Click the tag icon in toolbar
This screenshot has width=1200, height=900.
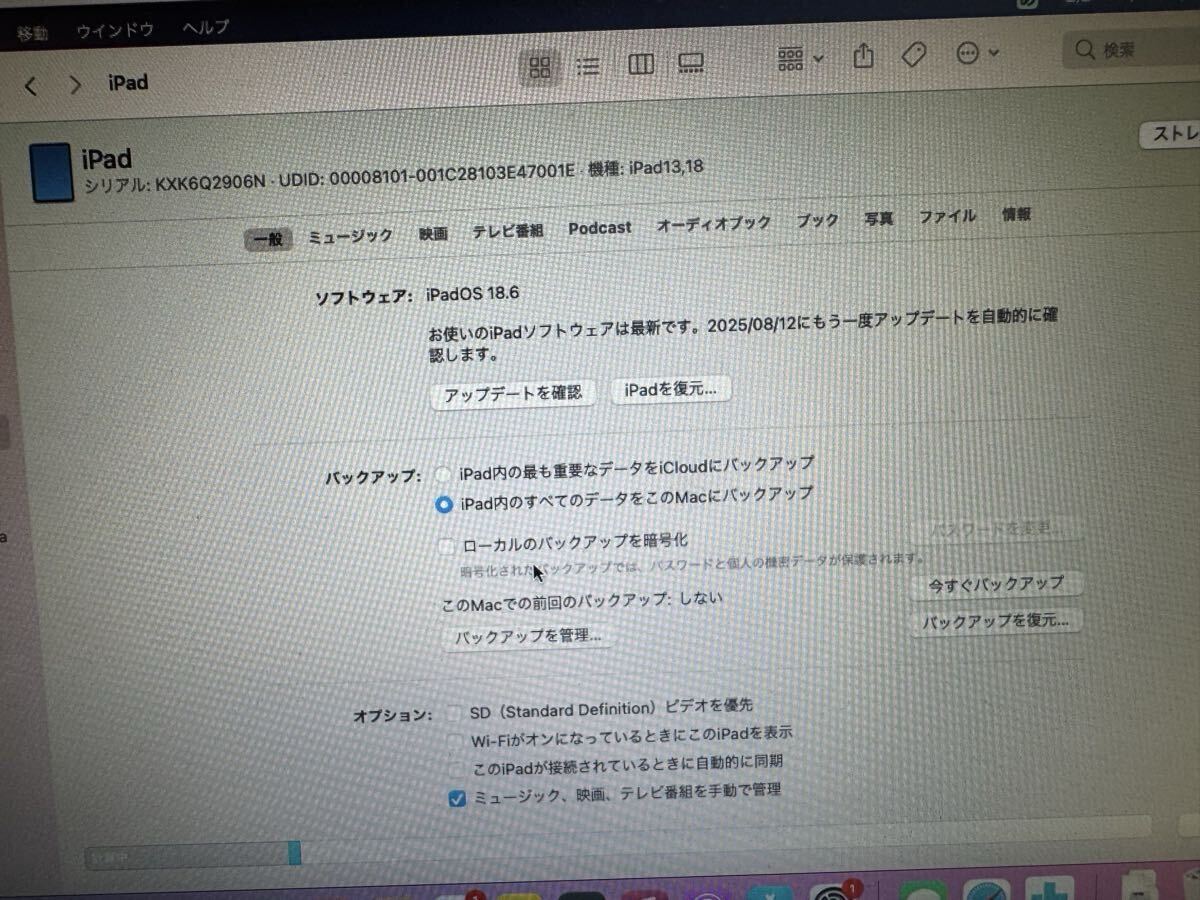coord(913,55)
